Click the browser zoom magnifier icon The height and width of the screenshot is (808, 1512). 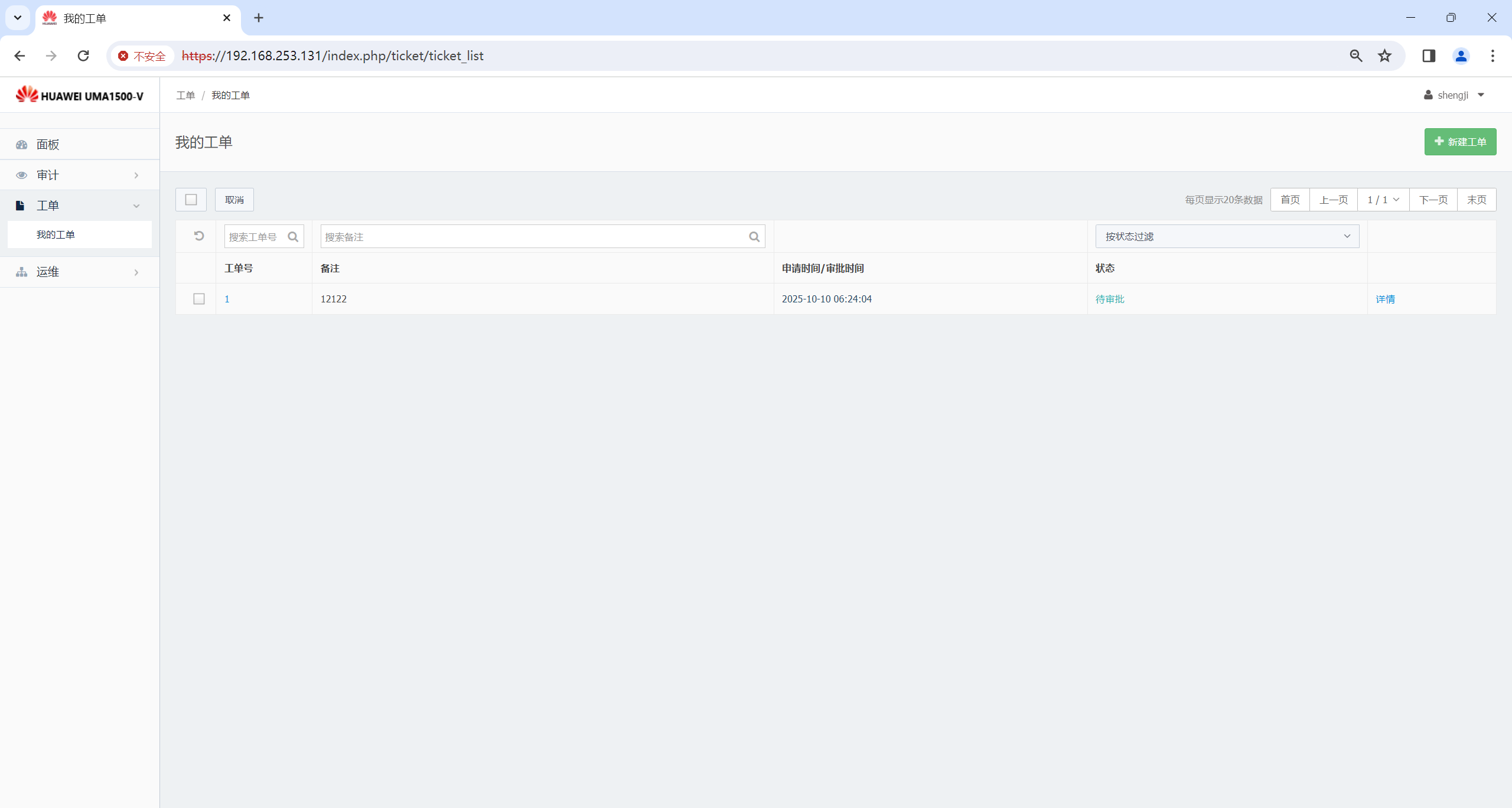coord(1356,56)
